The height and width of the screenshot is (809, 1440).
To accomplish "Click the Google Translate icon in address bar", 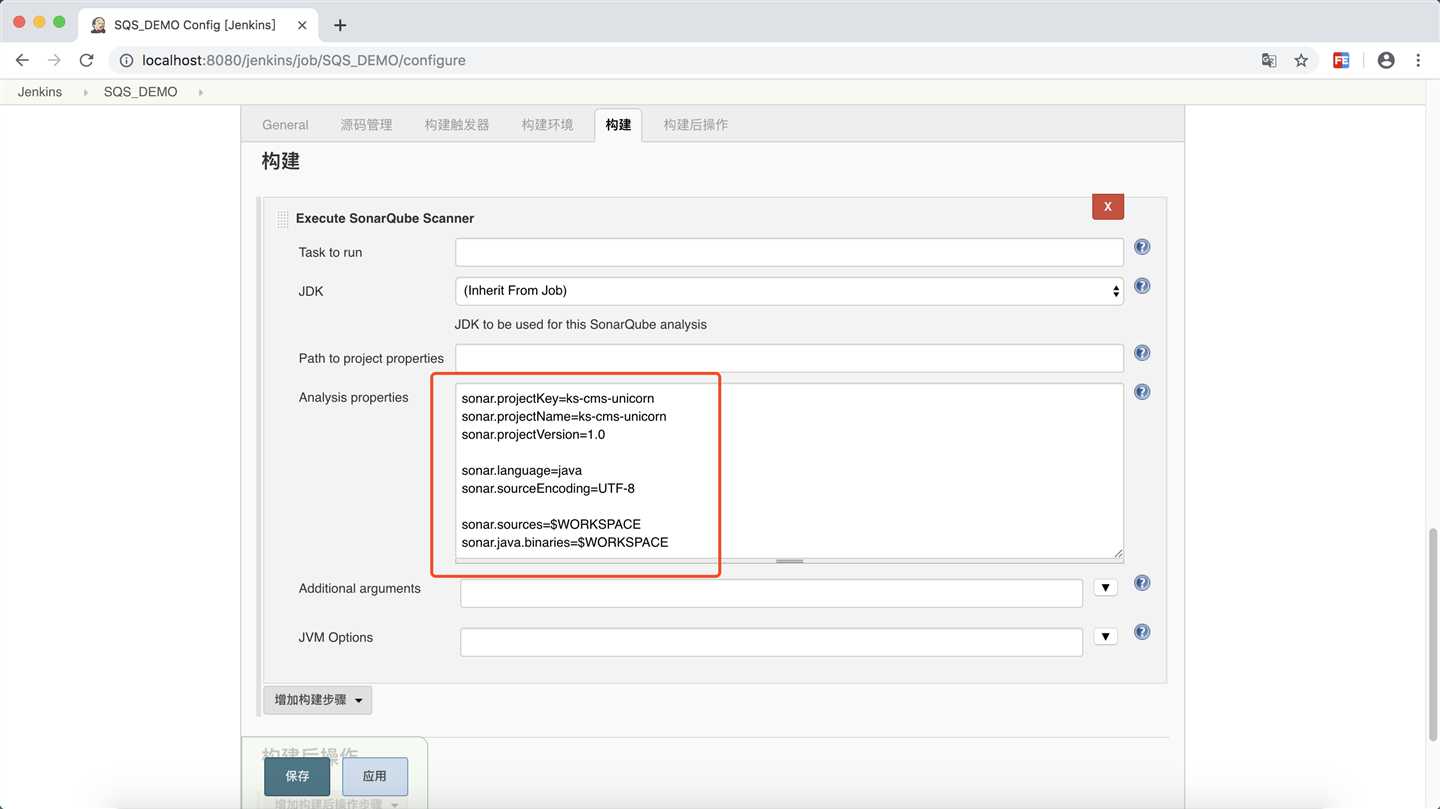I will coord(1269,60).
